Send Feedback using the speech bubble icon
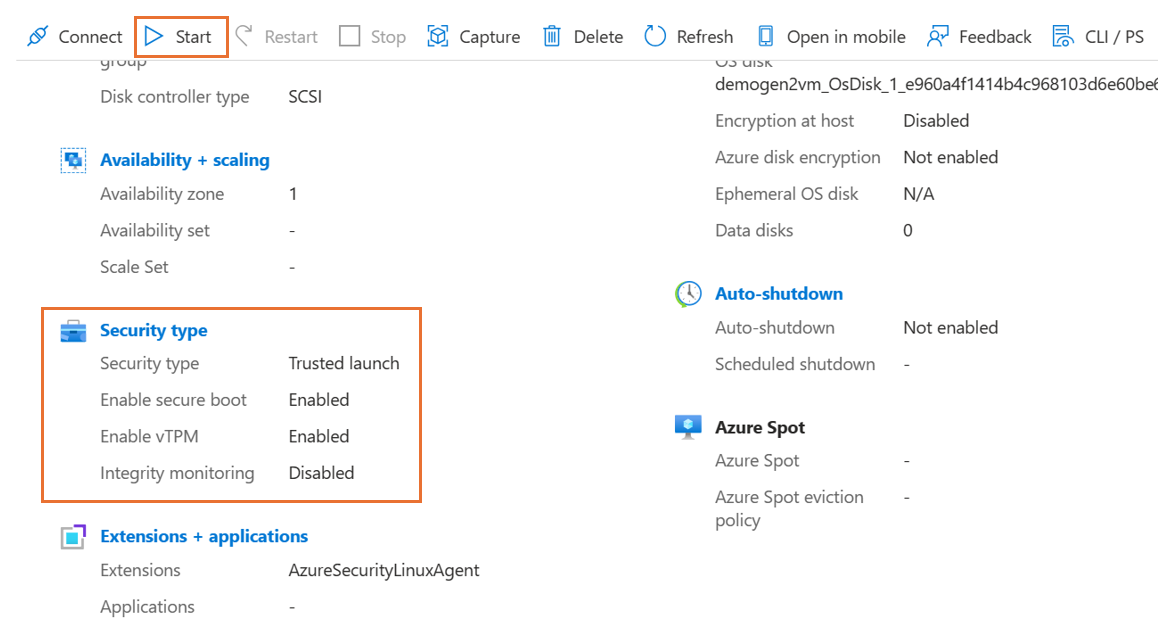The height and width of the screenshot is (640, 1168). [936, 36]
